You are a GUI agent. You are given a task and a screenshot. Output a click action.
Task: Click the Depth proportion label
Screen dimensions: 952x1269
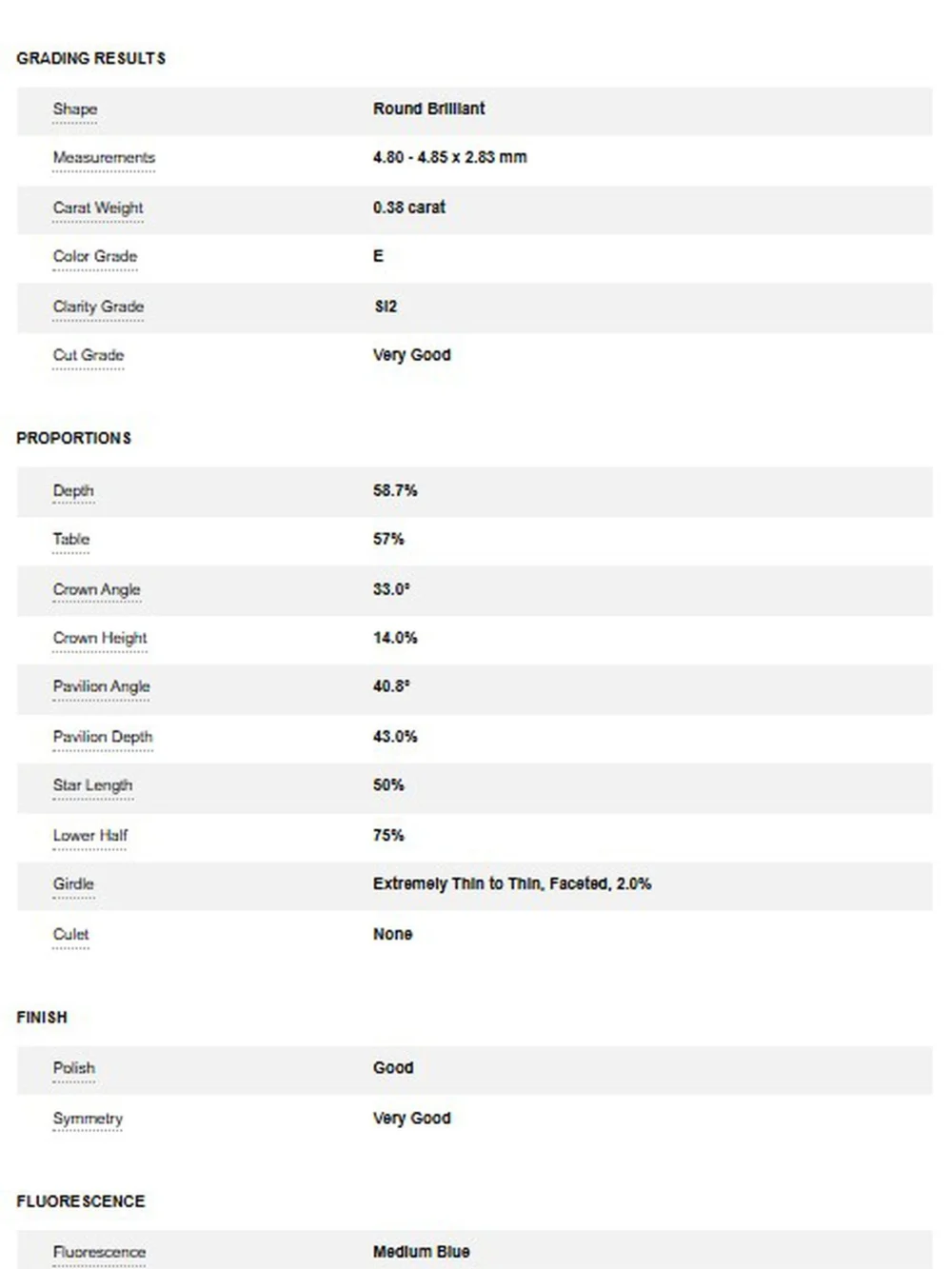(73, 491)
